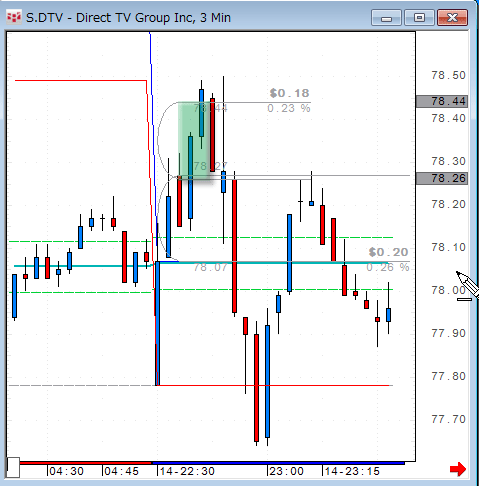Viewport: 479px width, 486px height.
Task: Click the 77.90 price axis label
Action: (448, 333)
